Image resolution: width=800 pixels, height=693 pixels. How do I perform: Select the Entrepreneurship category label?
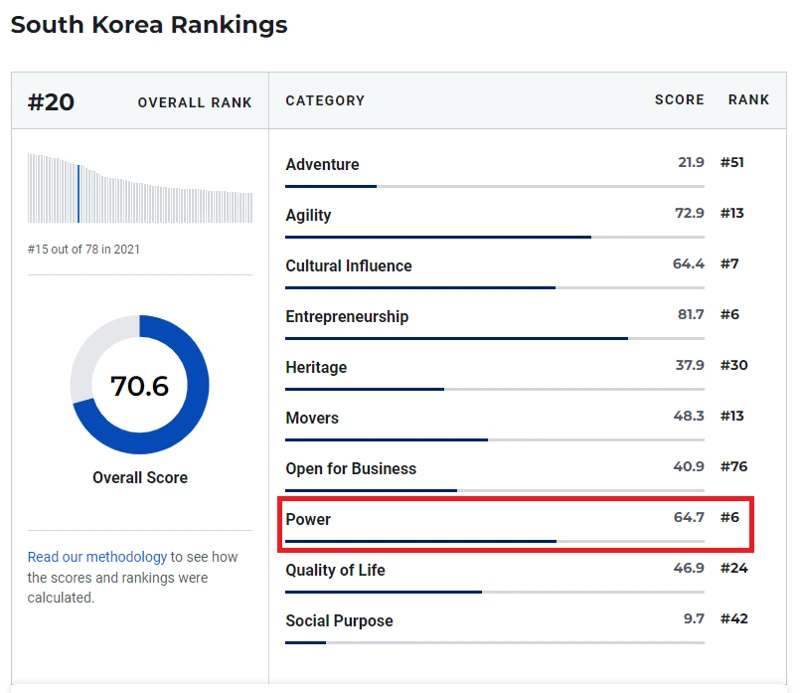pos(347,316)
